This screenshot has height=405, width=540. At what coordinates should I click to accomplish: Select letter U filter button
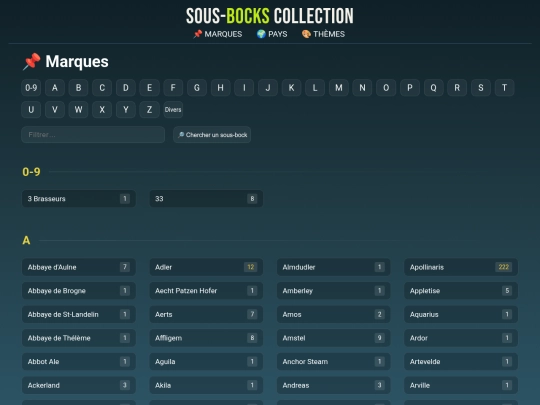click(31, 110)
